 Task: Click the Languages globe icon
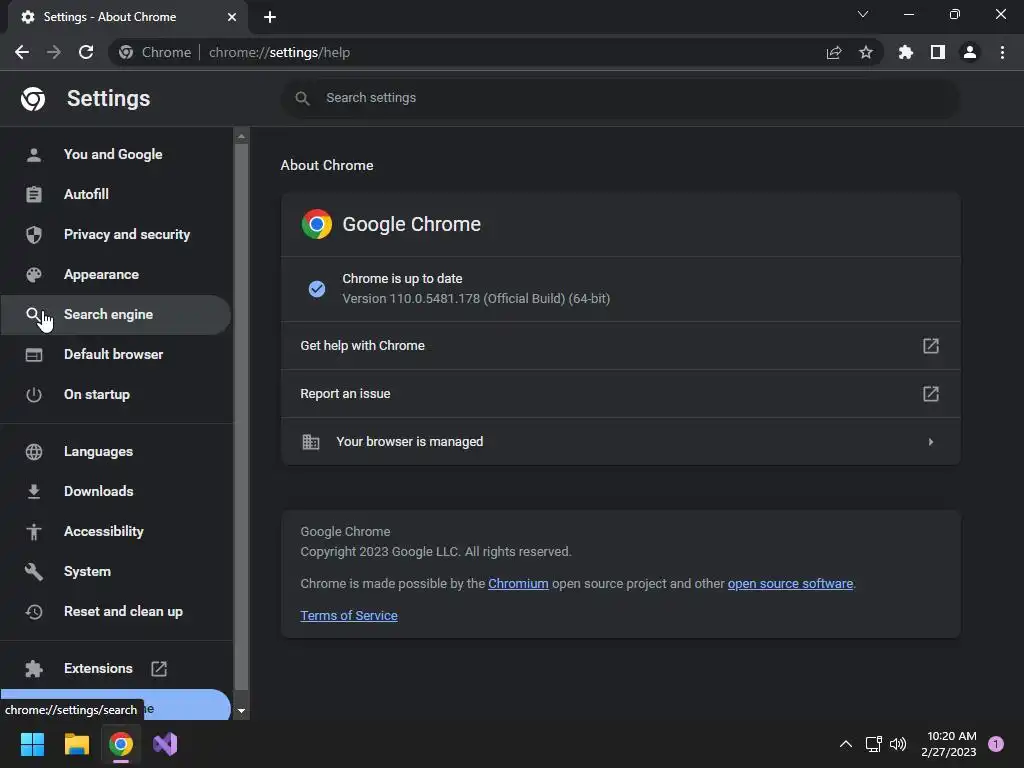pyautogui.click(x=34, y=452)
